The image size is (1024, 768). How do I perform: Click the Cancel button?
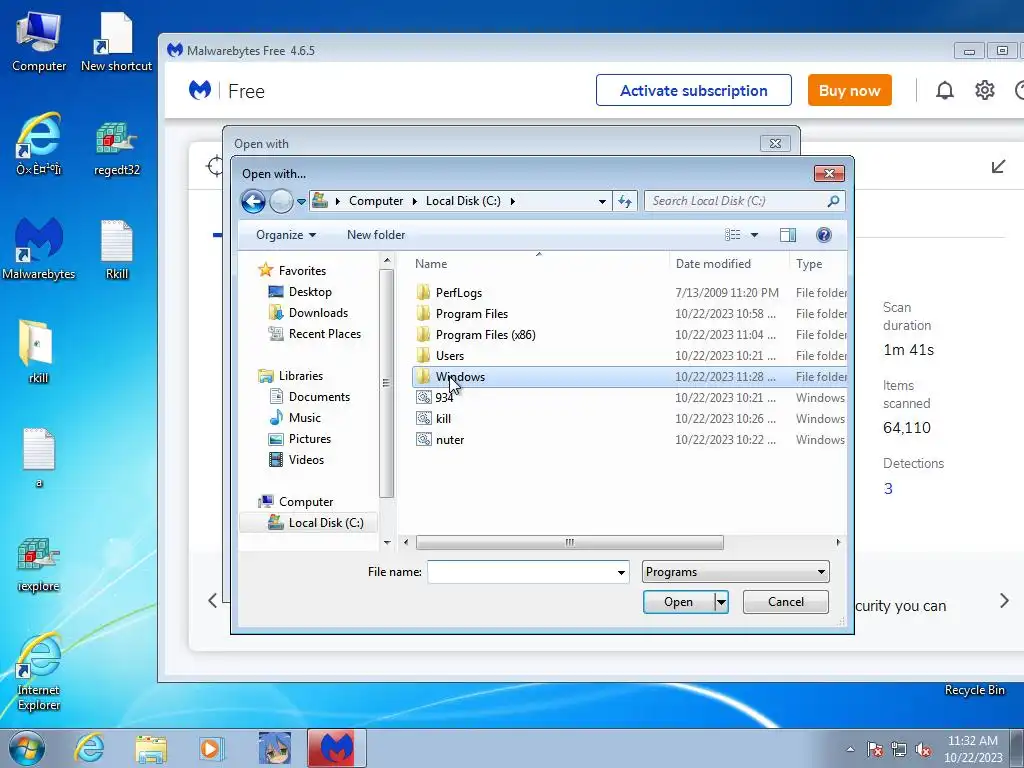tap(786, 602)
